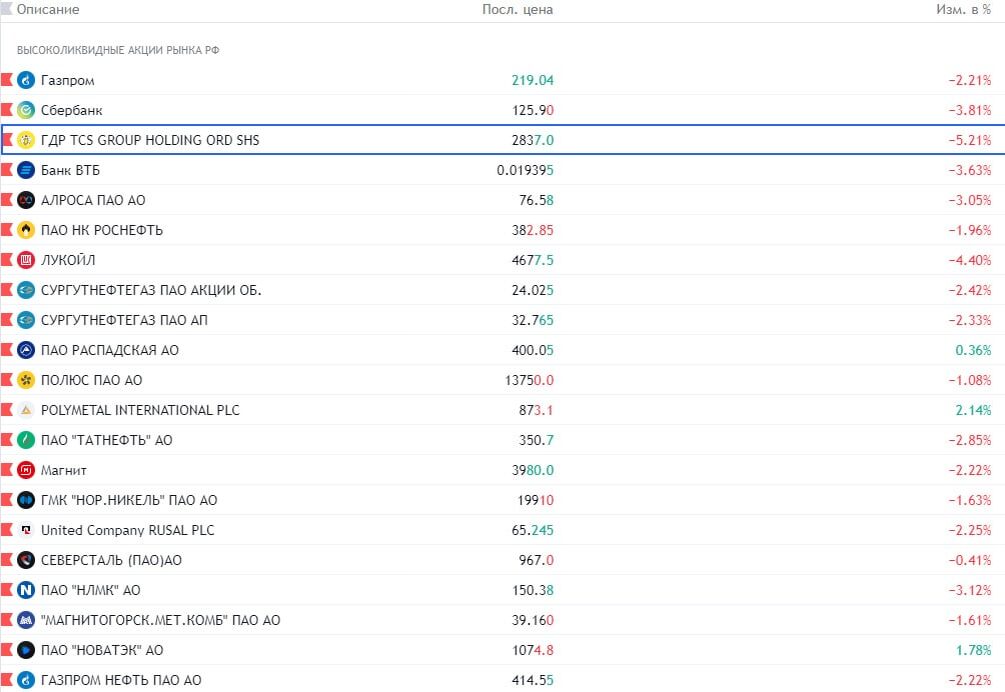1005x692 pixels.
Task: Click the Роснефть logo icon
Action: [x=26, y=230]
